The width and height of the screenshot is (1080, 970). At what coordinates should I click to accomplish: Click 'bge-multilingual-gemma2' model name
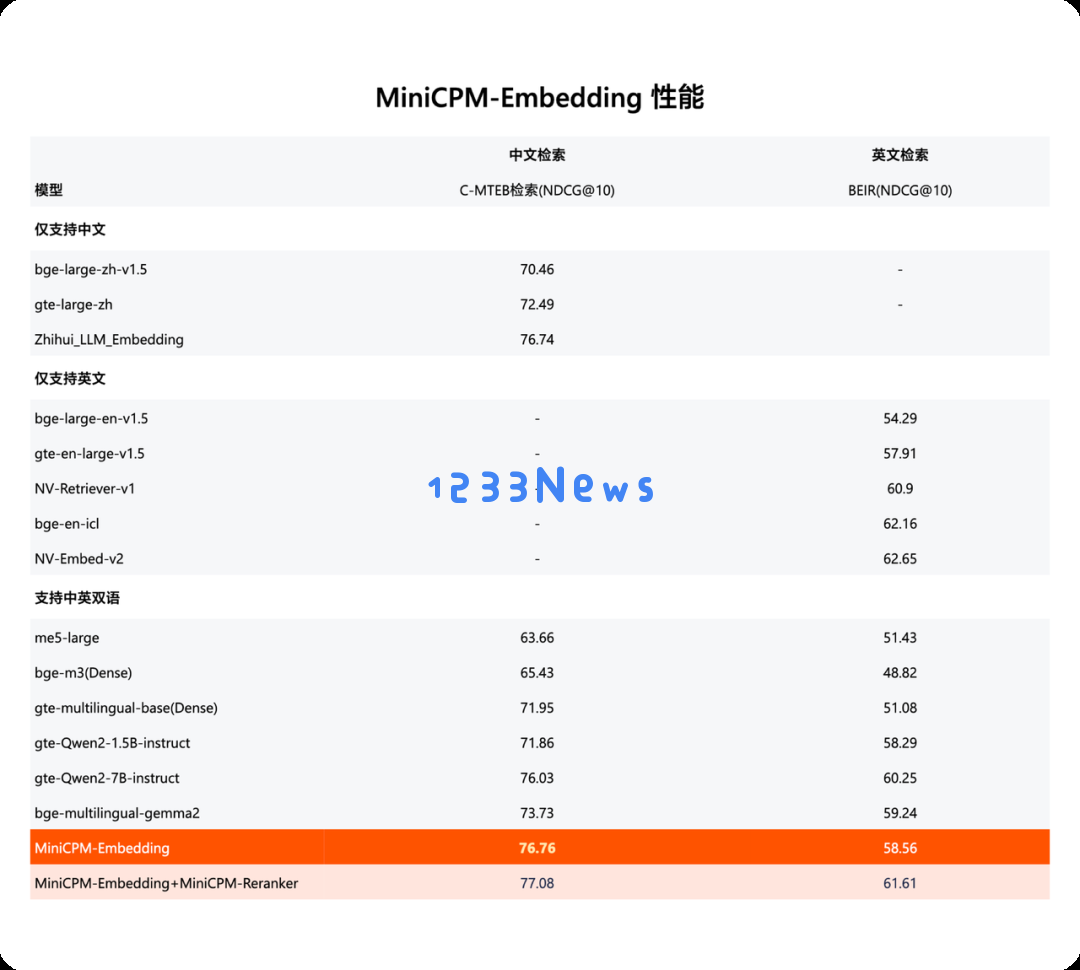[116, 813]
